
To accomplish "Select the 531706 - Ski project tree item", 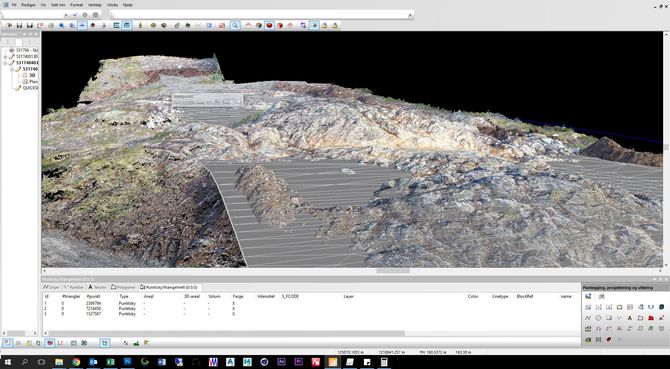I will coord(27,50).
